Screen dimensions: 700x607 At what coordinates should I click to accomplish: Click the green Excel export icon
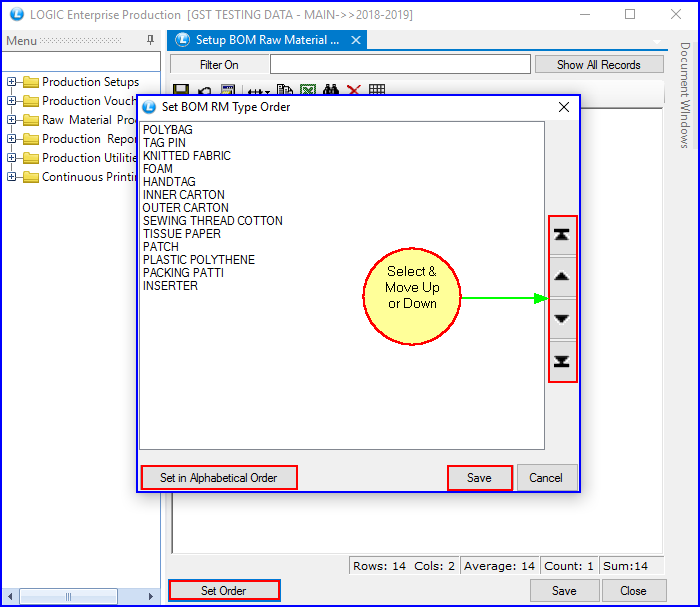tap(308, 90)
